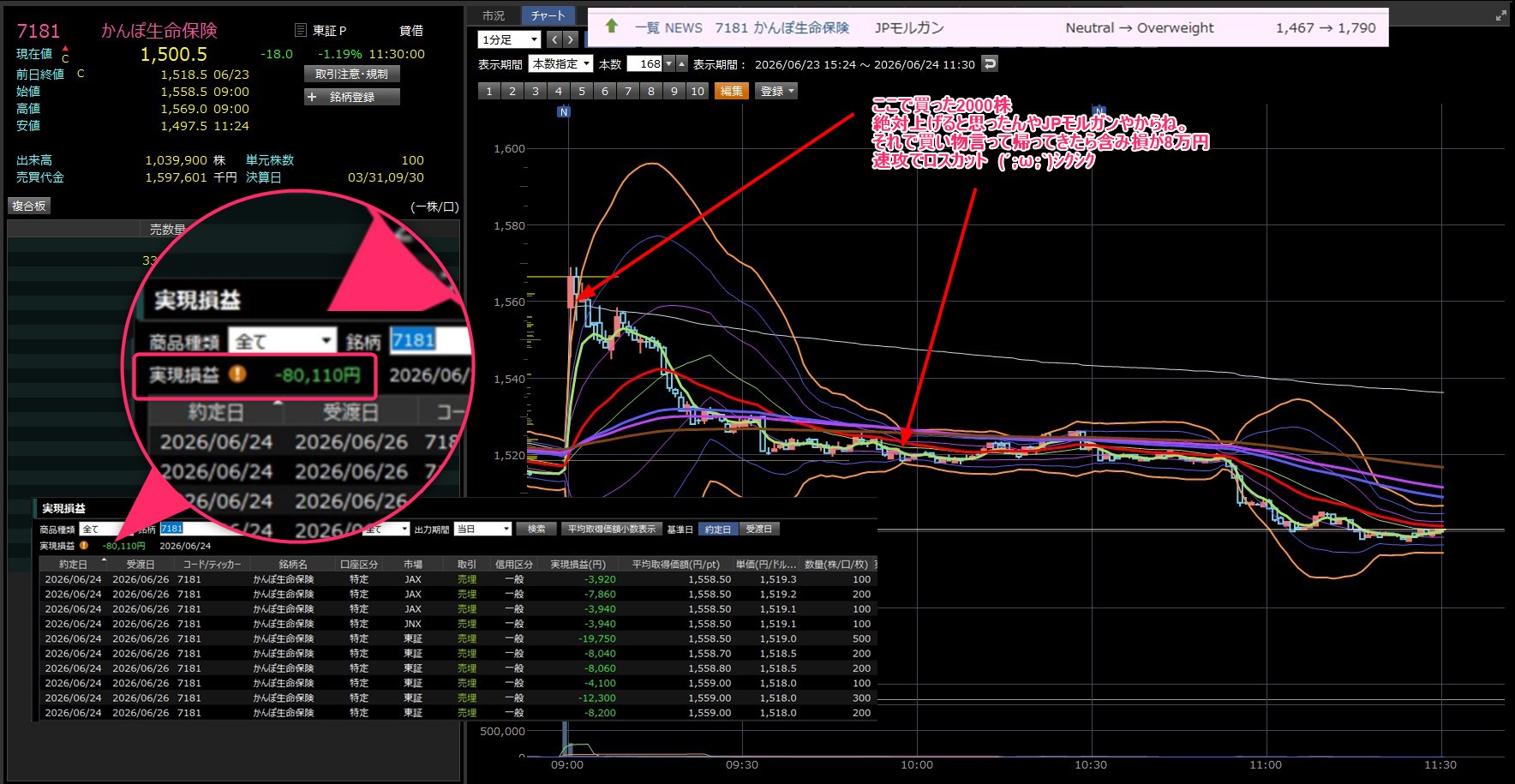Screen dimensions: 1515x784
Task: Click the 1,519.3 unit price cell
Action: (x=778, y=579)
